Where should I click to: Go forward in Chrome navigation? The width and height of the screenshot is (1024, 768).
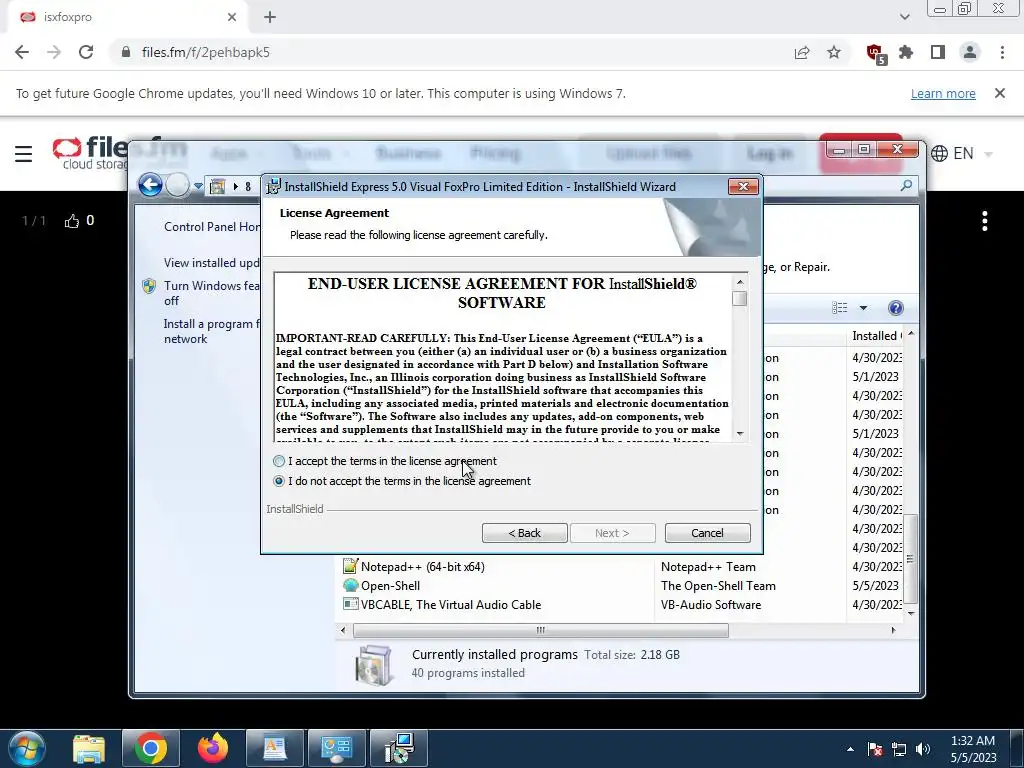tap(54, 52)
